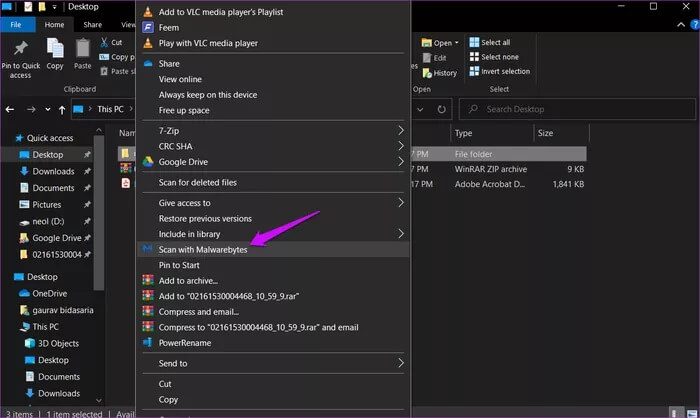This screenshot has width=700, height=418.
Task: Click This PC in the address breadcrumb
Action: tap(110, 109)
